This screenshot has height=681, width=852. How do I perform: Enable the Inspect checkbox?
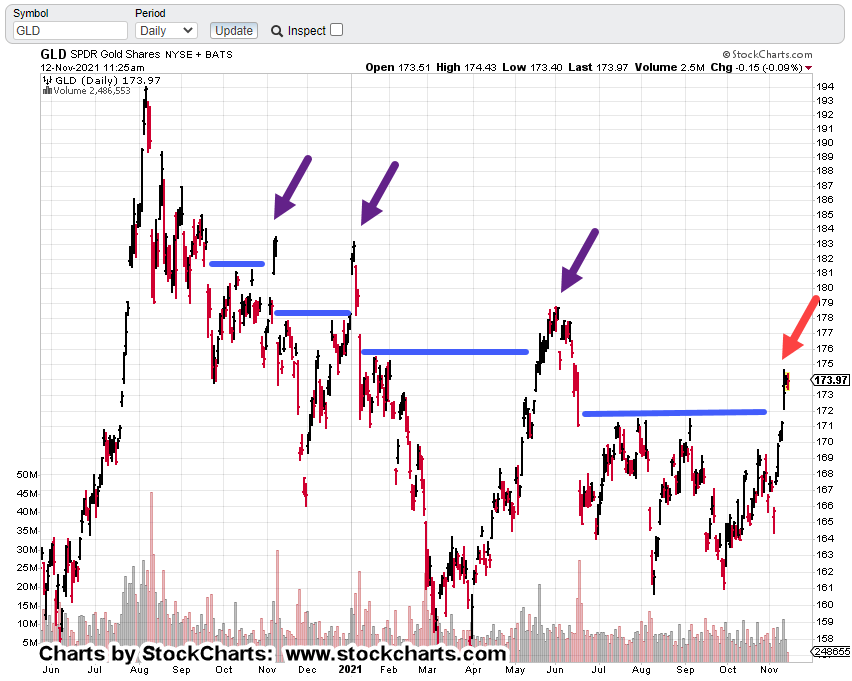point(336,30)
